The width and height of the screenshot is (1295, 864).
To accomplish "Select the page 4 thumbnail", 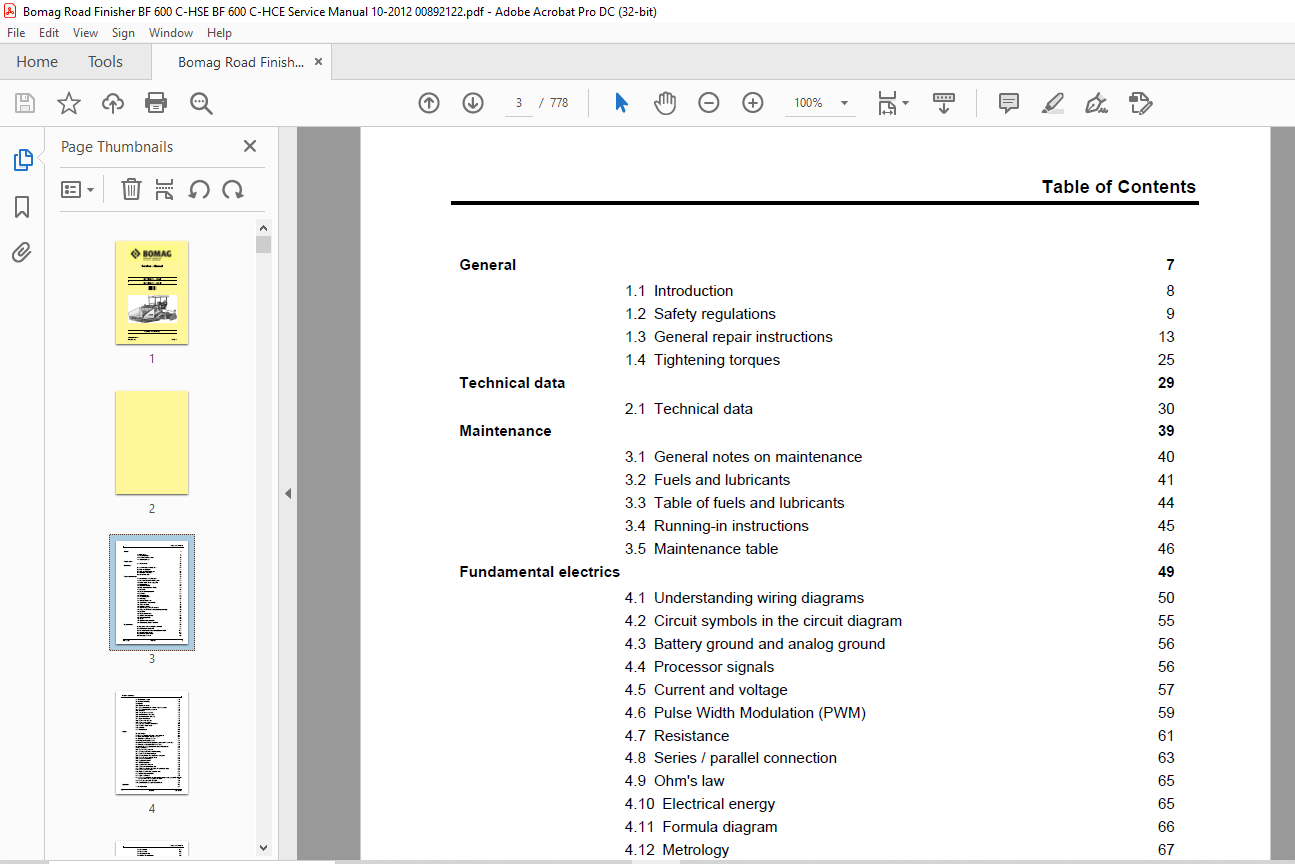I will 152,742.
